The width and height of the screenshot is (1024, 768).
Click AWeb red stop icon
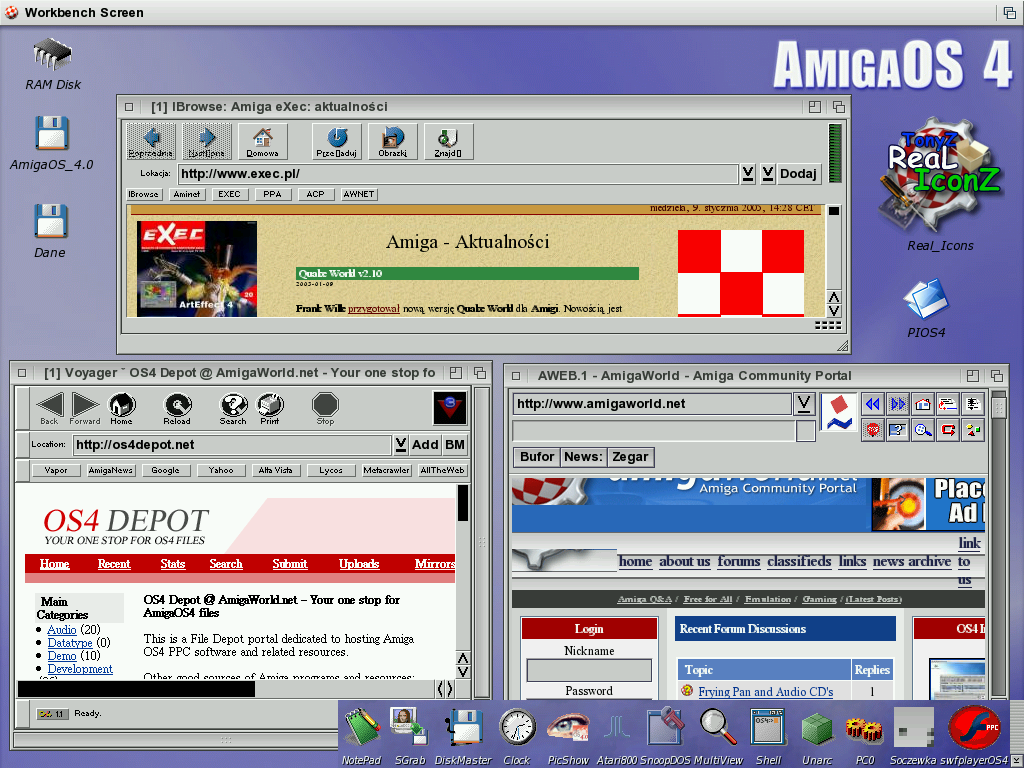pyautogui.click(x=872, y=430)
